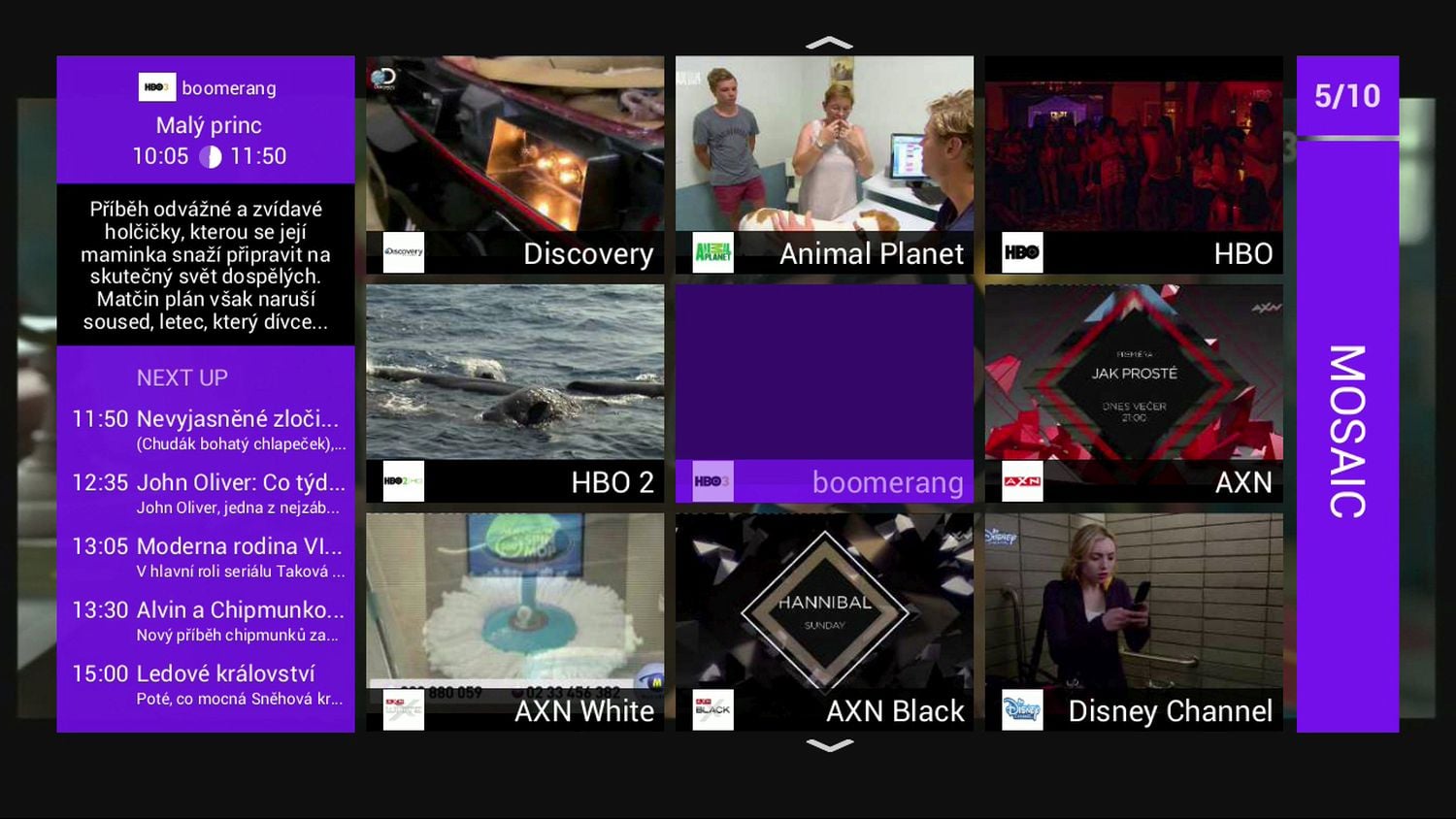Select the HBO 2 channel name label
The width and height of the screenshot is (1456, 819).
click(x=612, y=482)
